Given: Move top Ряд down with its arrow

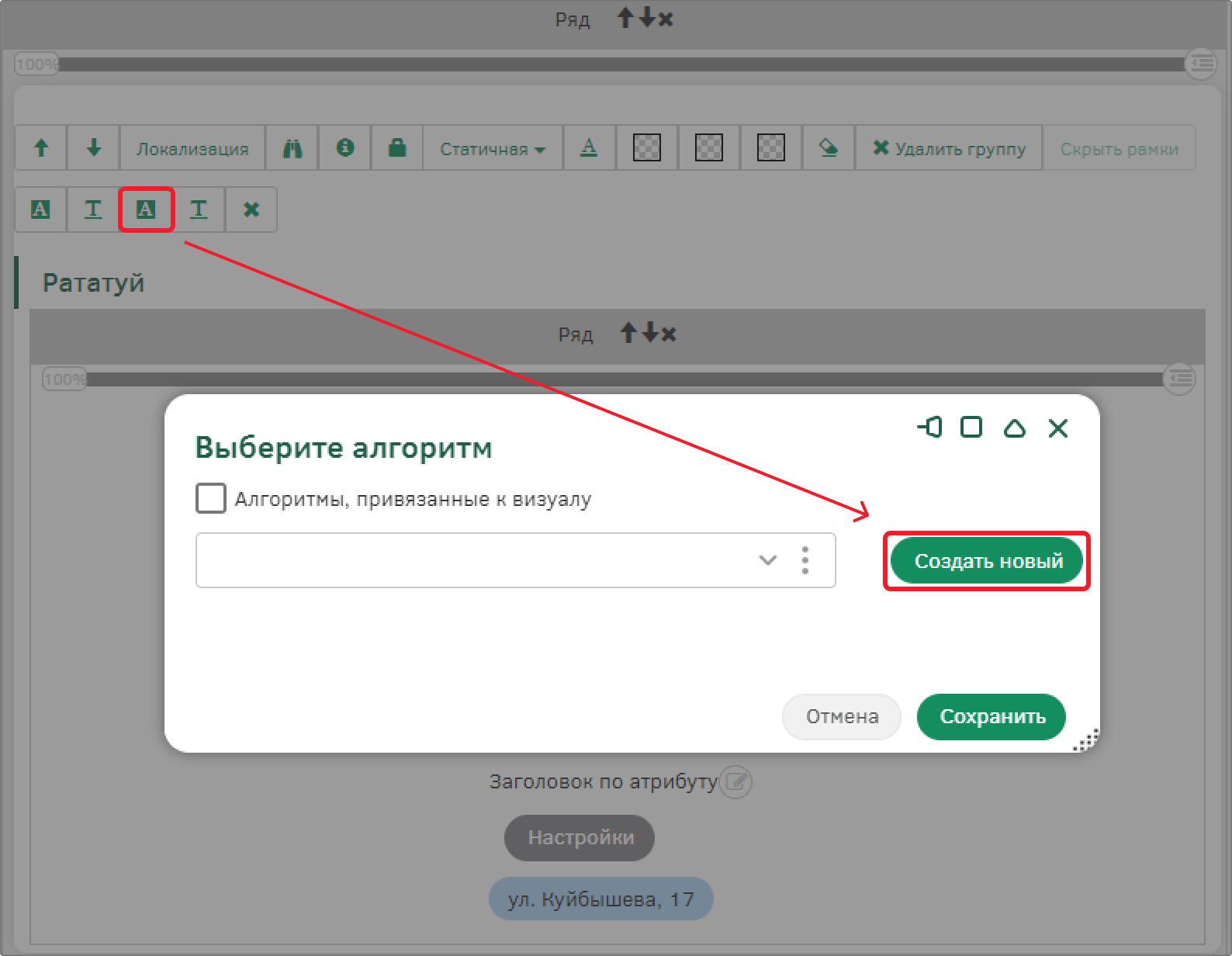Looking at the screenshot, I should (646, 18).
